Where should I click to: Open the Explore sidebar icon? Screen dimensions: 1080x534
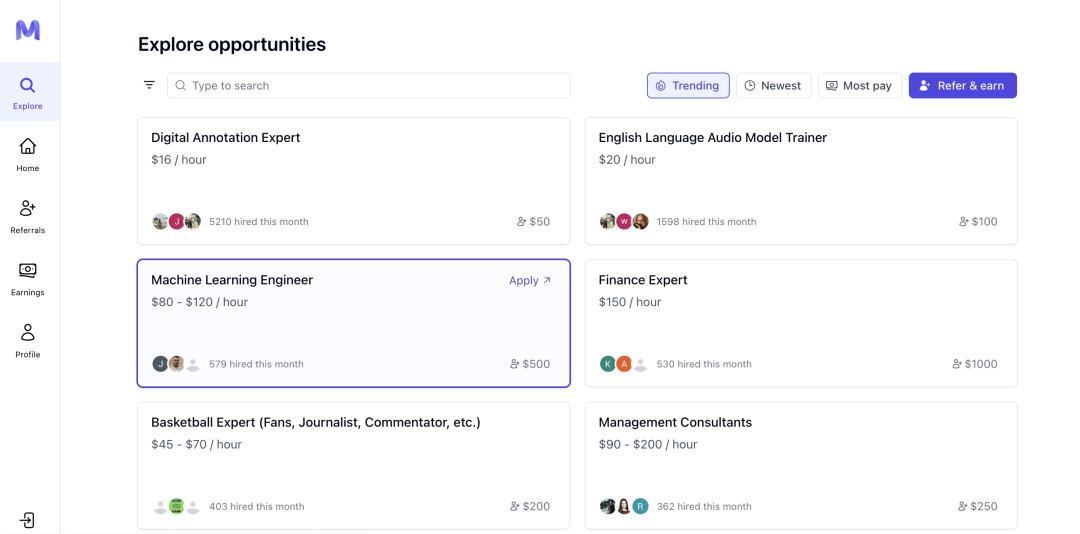[28, 92]
